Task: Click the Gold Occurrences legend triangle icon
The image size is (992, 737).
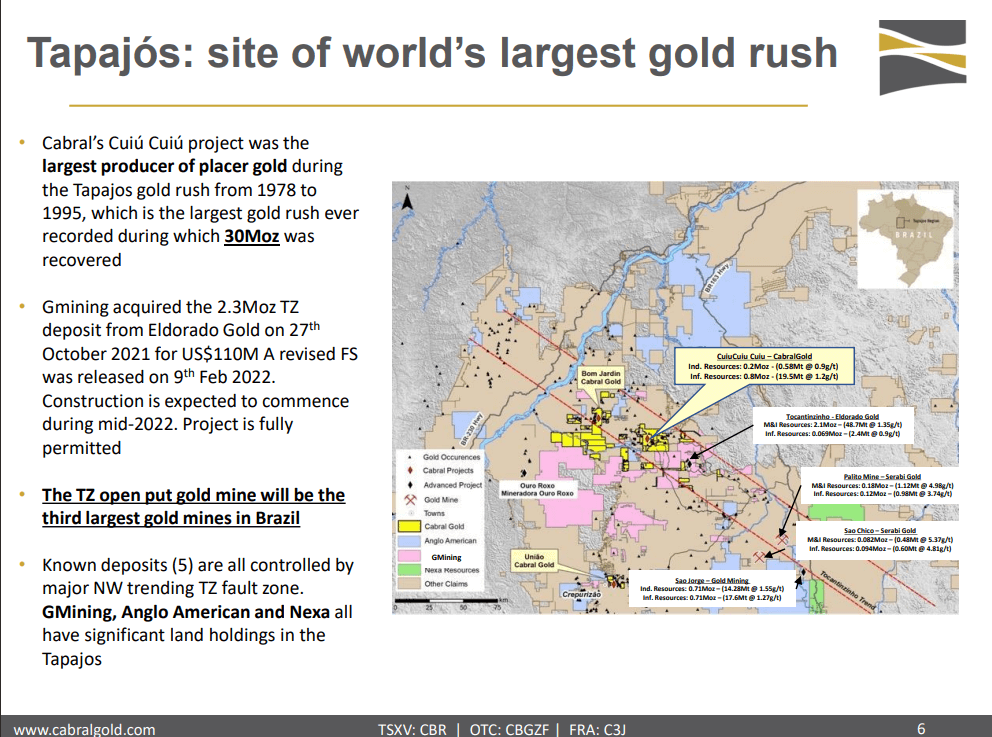Action: coord(410,457)
